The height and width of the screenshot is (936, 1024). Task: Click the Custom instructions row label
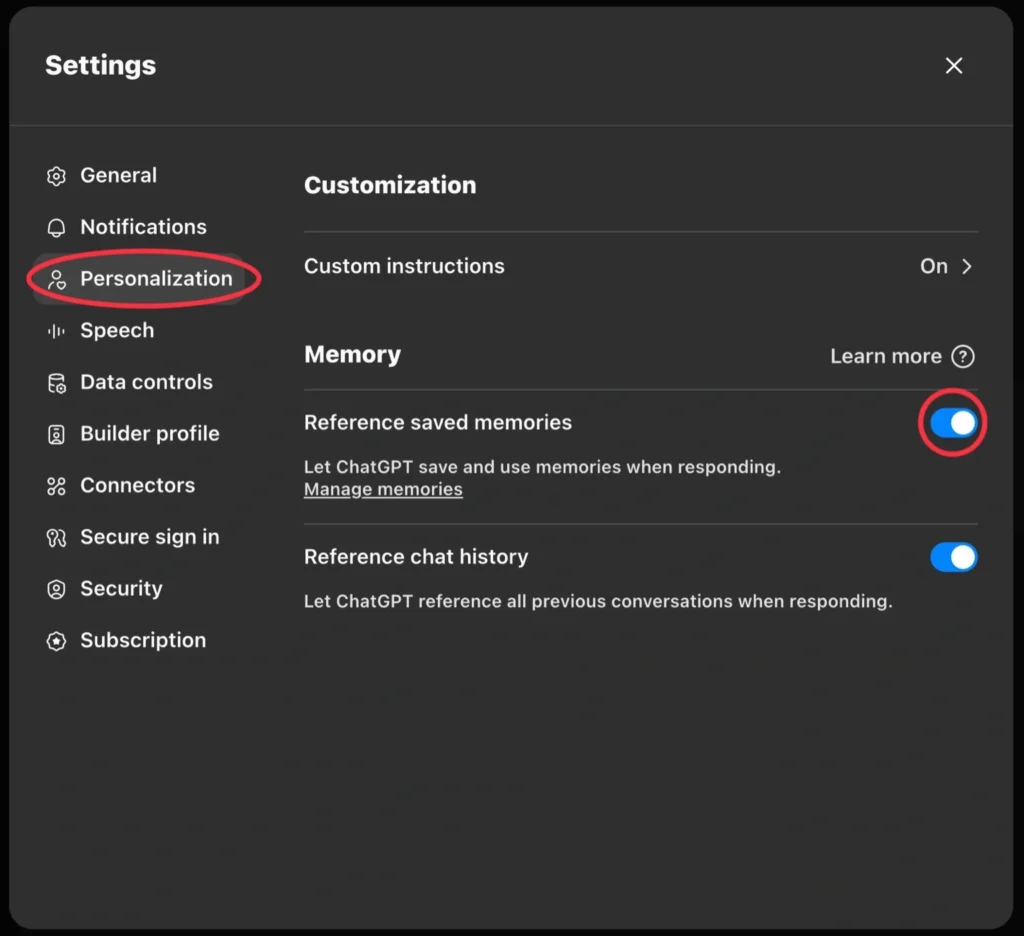coord(404,266)
